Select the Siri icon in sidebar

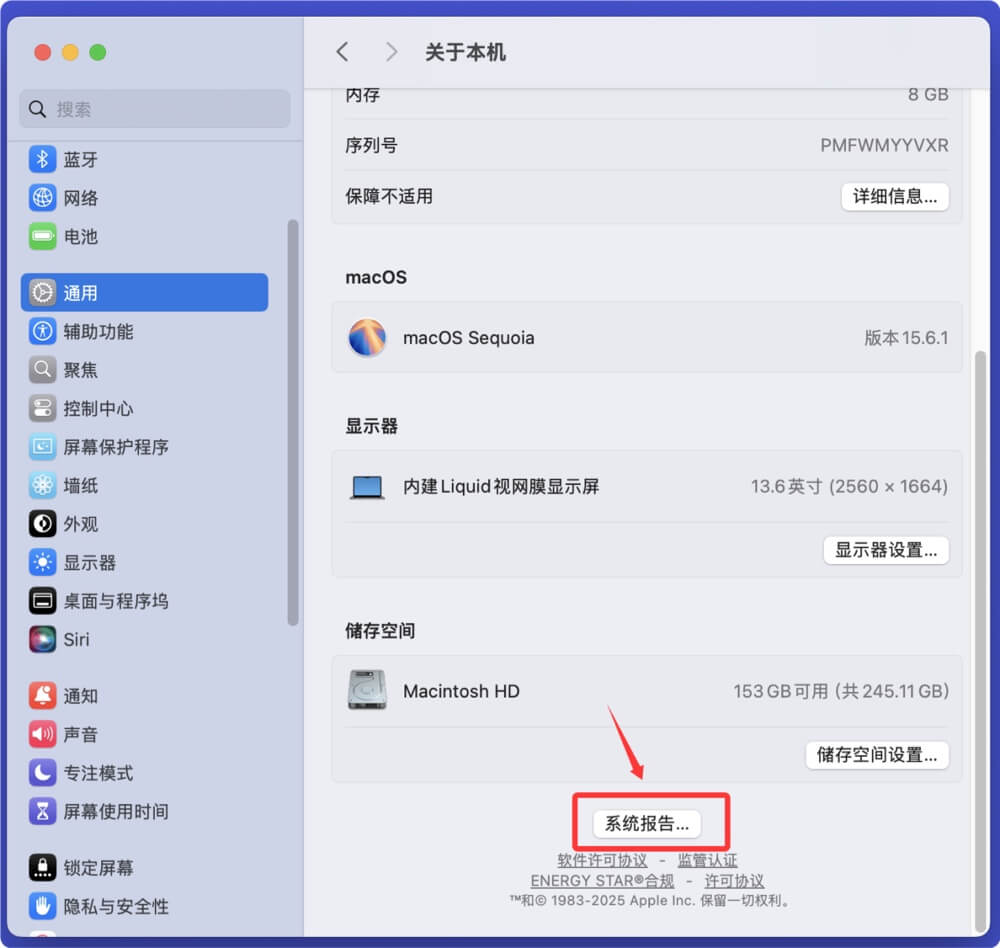click(42, 639)
